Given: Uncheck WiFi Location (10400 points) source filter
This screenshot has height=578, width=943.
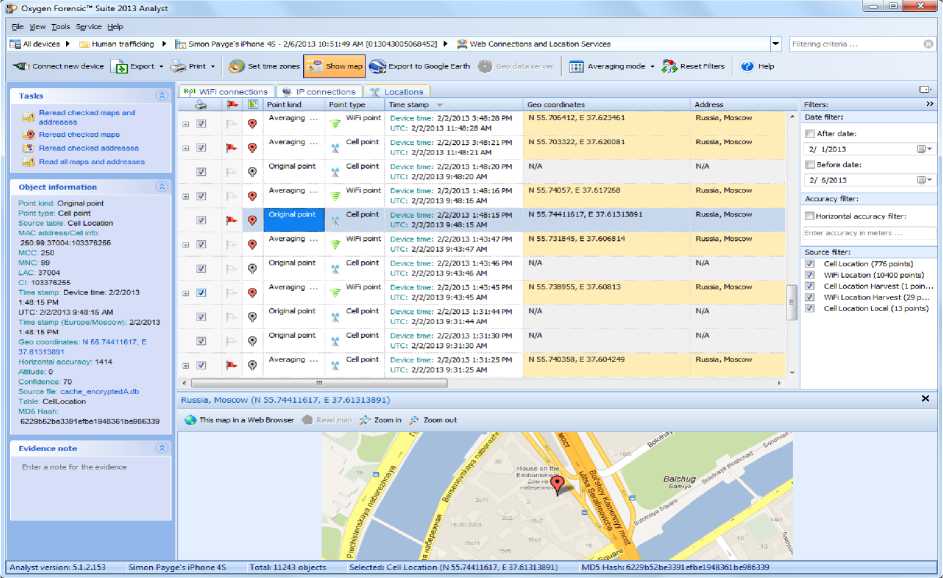Looking at the screenshot, I should pyautogui.click(x=809, y=275).
